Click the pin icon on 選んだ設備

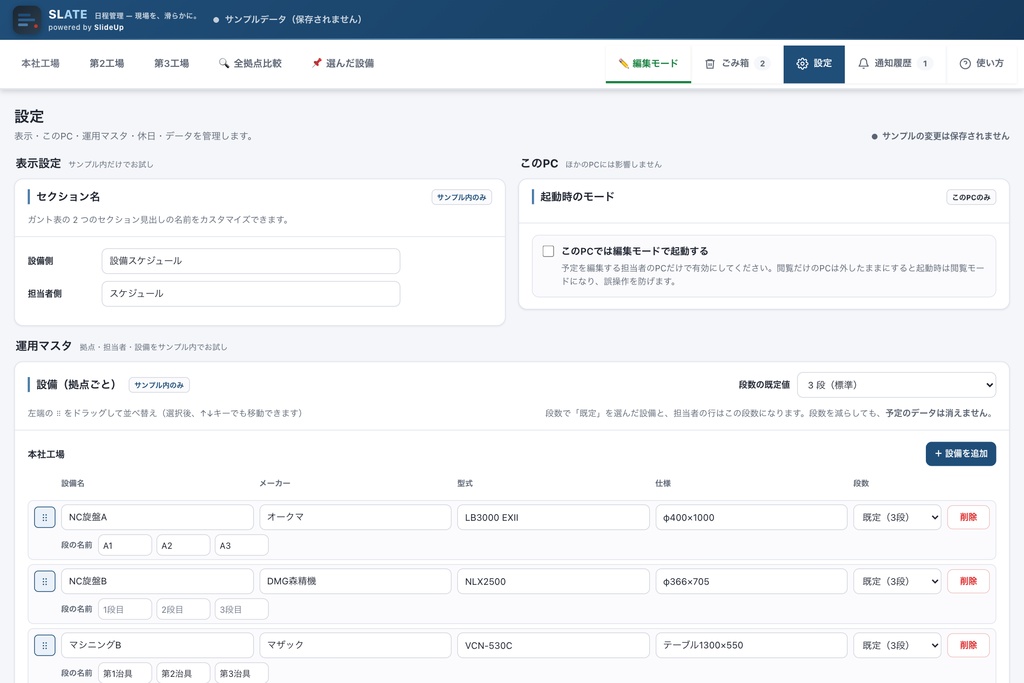click(x=317, y=63)
